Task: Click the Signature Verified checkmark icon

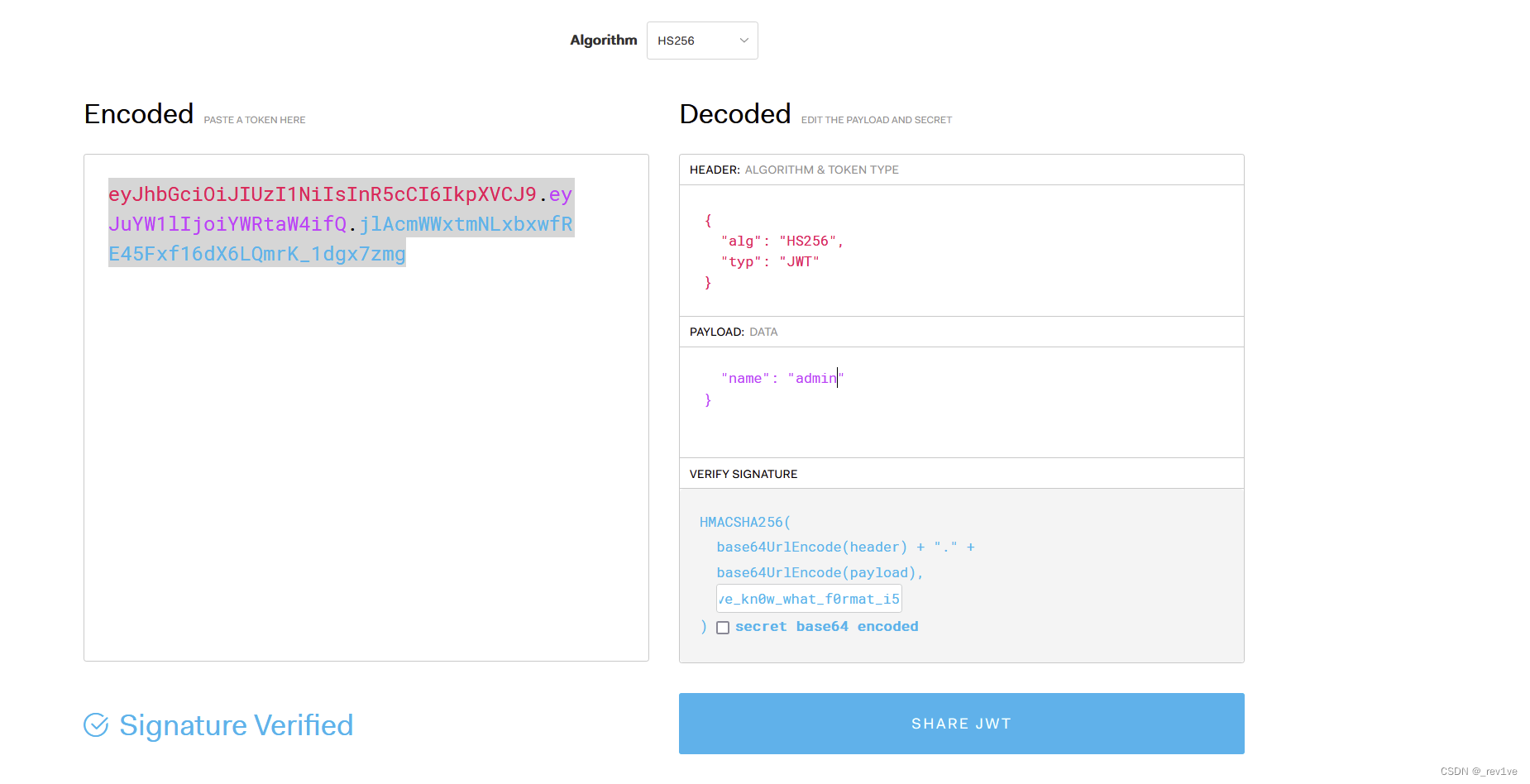Action: pyautogui.click(x=96, y=725)
